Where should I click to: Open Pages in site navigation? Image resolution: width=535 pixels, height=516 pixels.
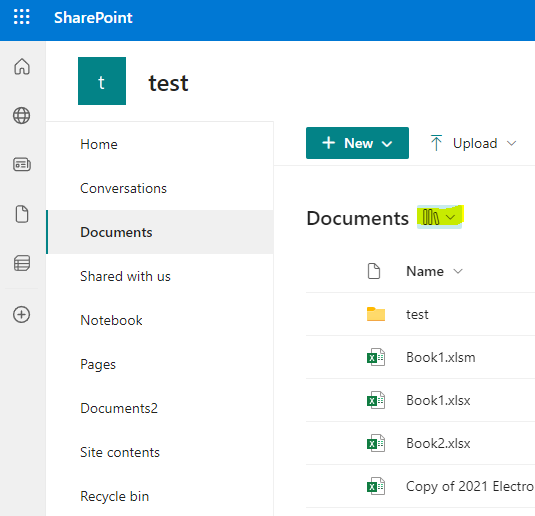pyautogui.click(x=98, y=364)
